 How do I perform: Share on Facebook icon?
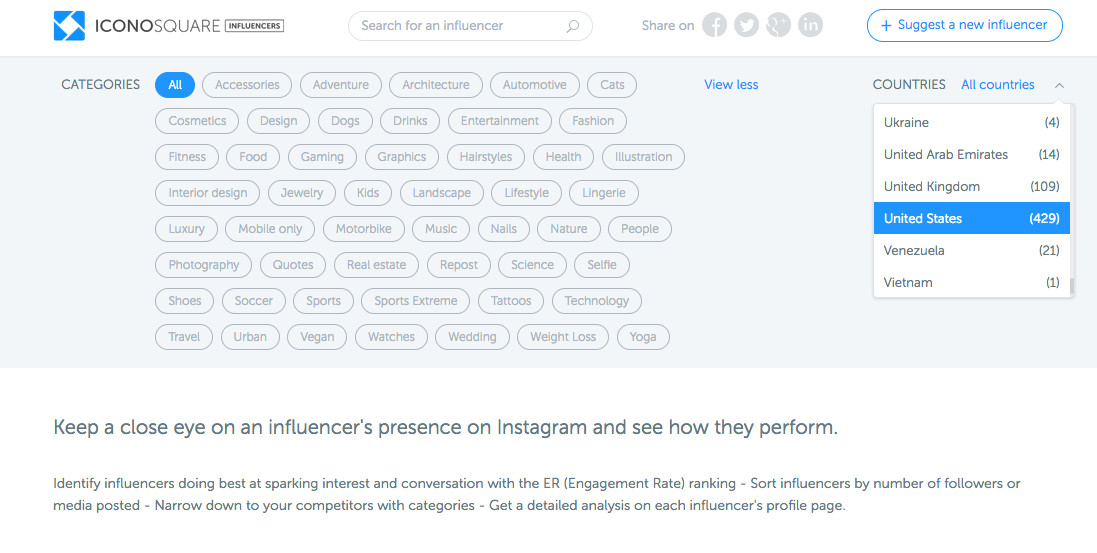(x=714, y=25)
